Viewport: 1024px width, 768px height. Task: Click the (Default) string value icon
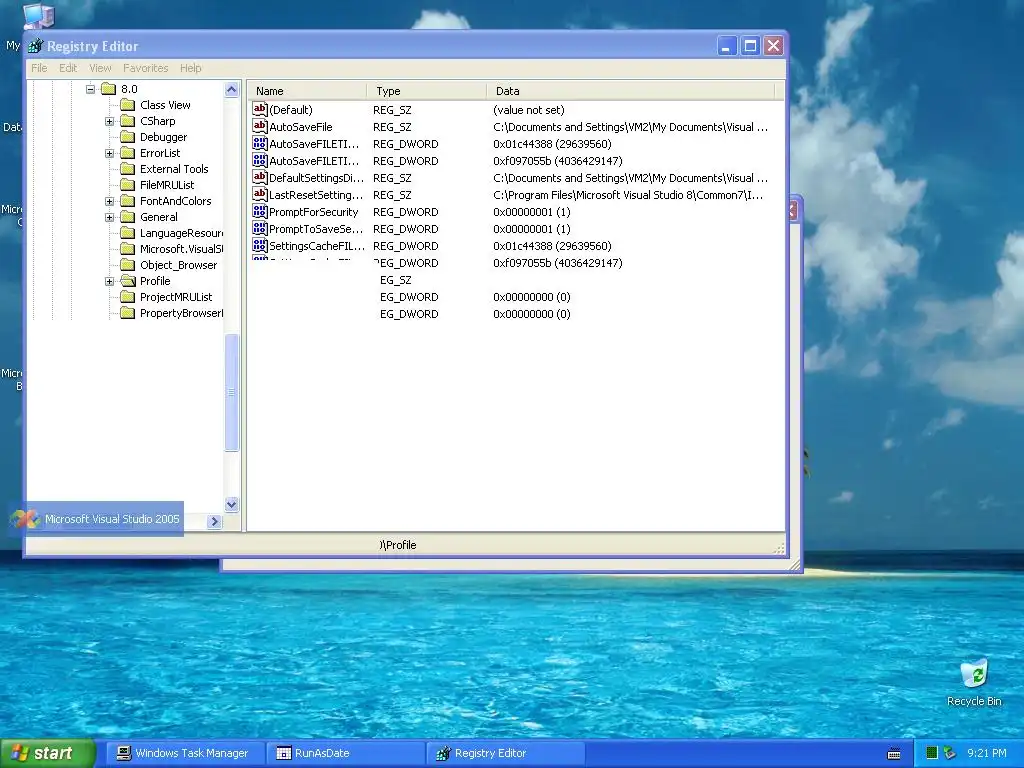[259, 110]
